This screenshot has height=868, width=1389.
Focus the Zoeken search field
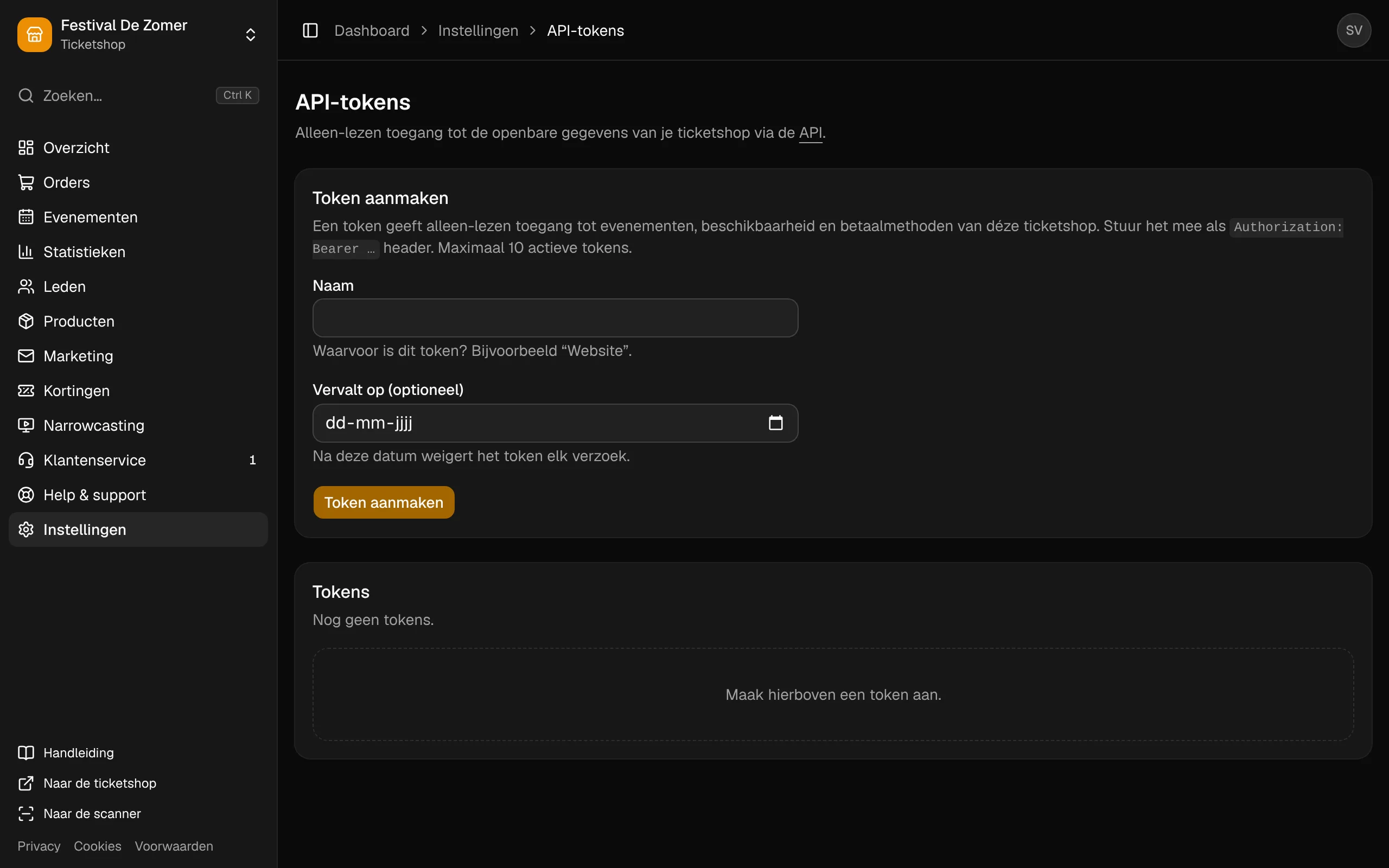pos(138,95)
